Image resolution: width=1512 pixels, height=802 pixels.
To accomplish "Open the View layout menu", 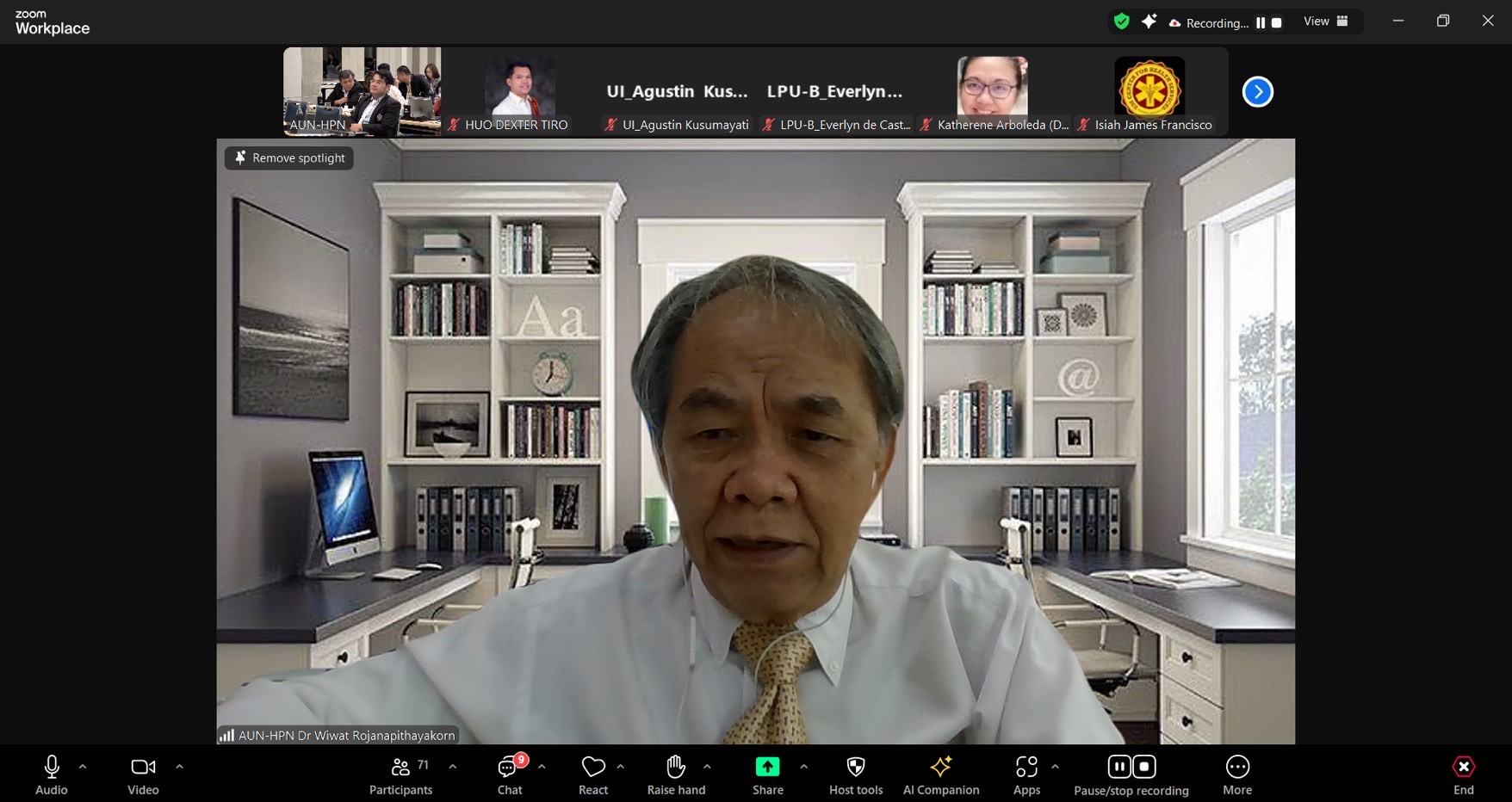I will (1325, 22).
